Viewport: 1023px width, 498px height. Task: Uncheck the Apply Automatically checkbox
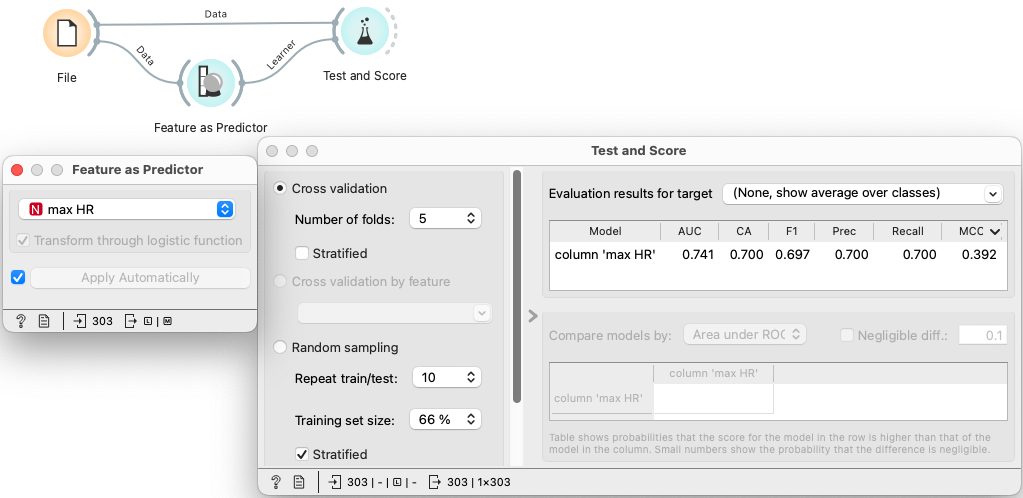(18, 277)
